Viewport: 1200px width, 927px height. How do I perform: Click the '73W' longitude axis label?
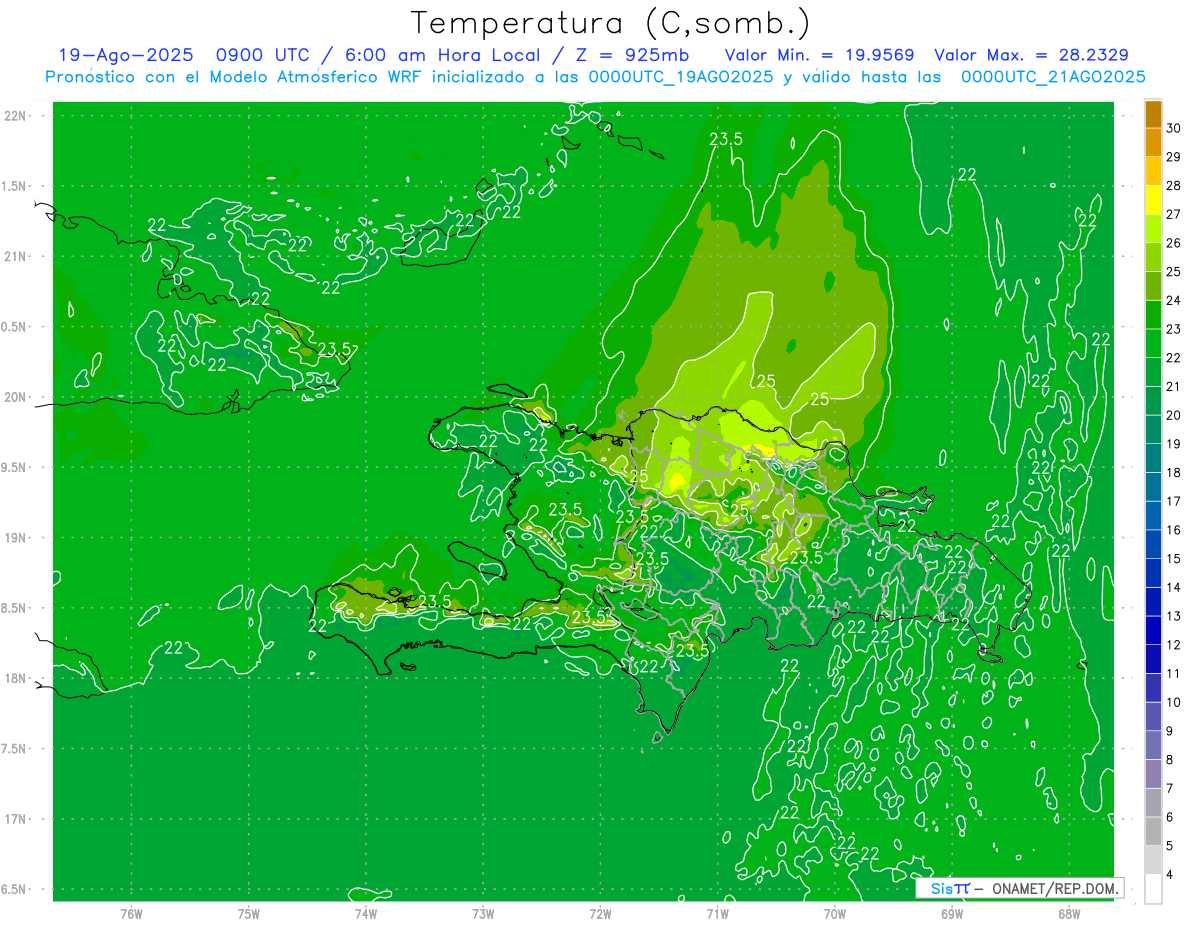[x=483, y=913]
